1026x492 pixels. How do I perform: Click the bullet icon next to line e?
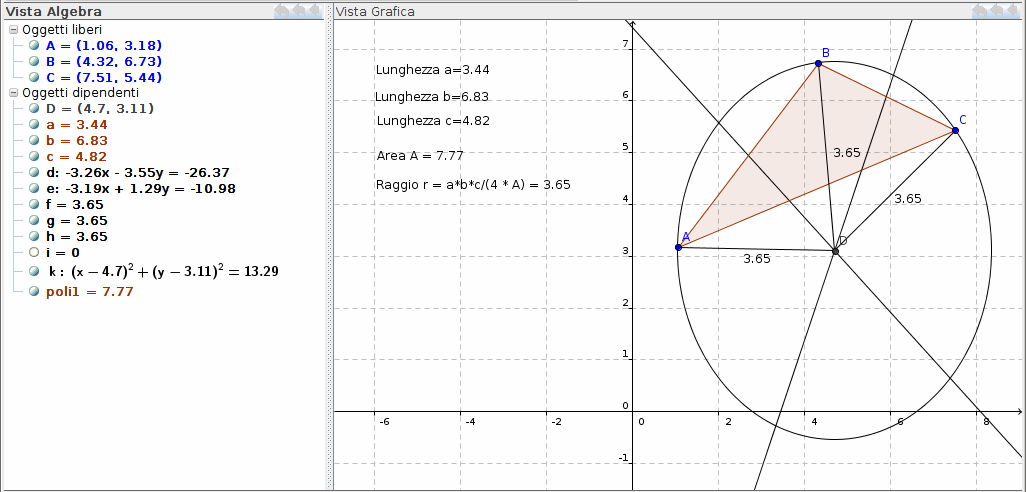[x=34, y=188]
